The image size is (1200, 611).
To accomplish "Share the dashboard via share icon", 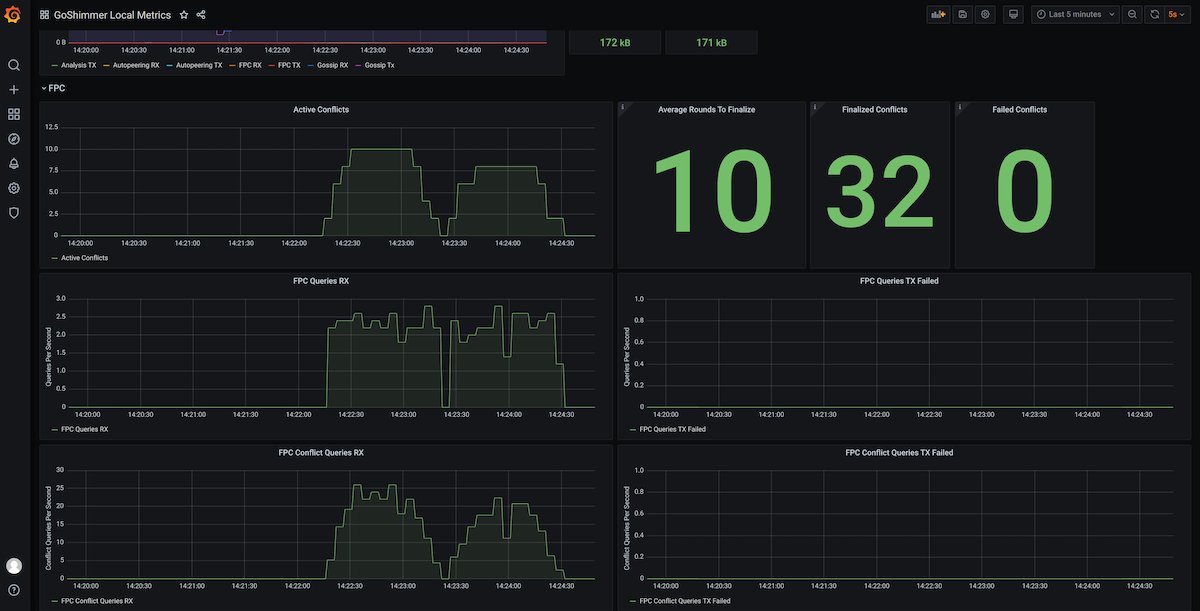I will [201, 15].
